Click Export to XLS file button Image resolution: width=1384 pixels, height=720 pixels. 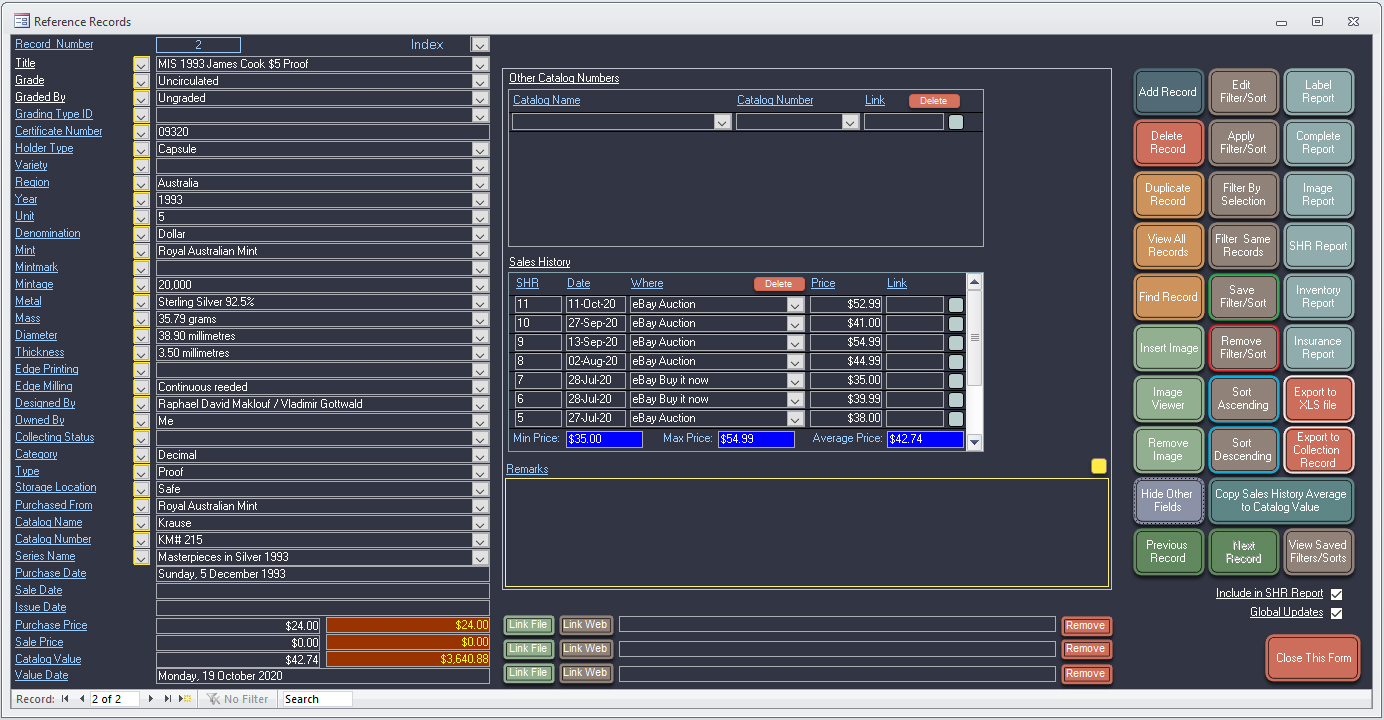tap(1318, 398)
